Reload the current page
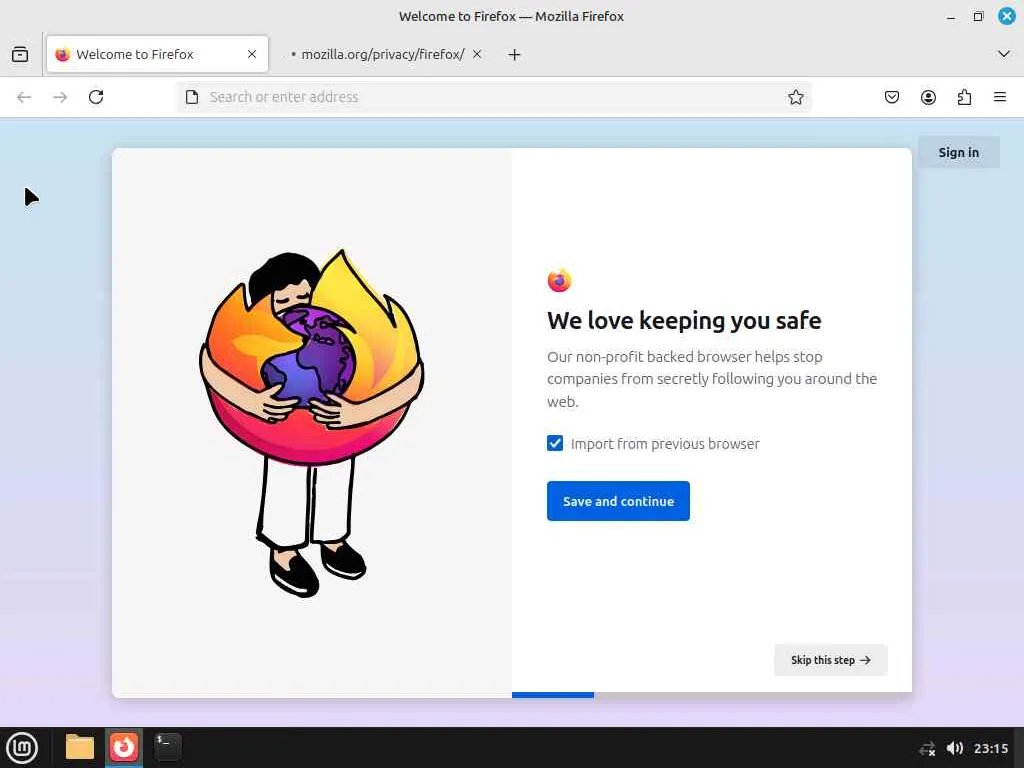This screenshot has height=768, width=1024. (96, 97)
